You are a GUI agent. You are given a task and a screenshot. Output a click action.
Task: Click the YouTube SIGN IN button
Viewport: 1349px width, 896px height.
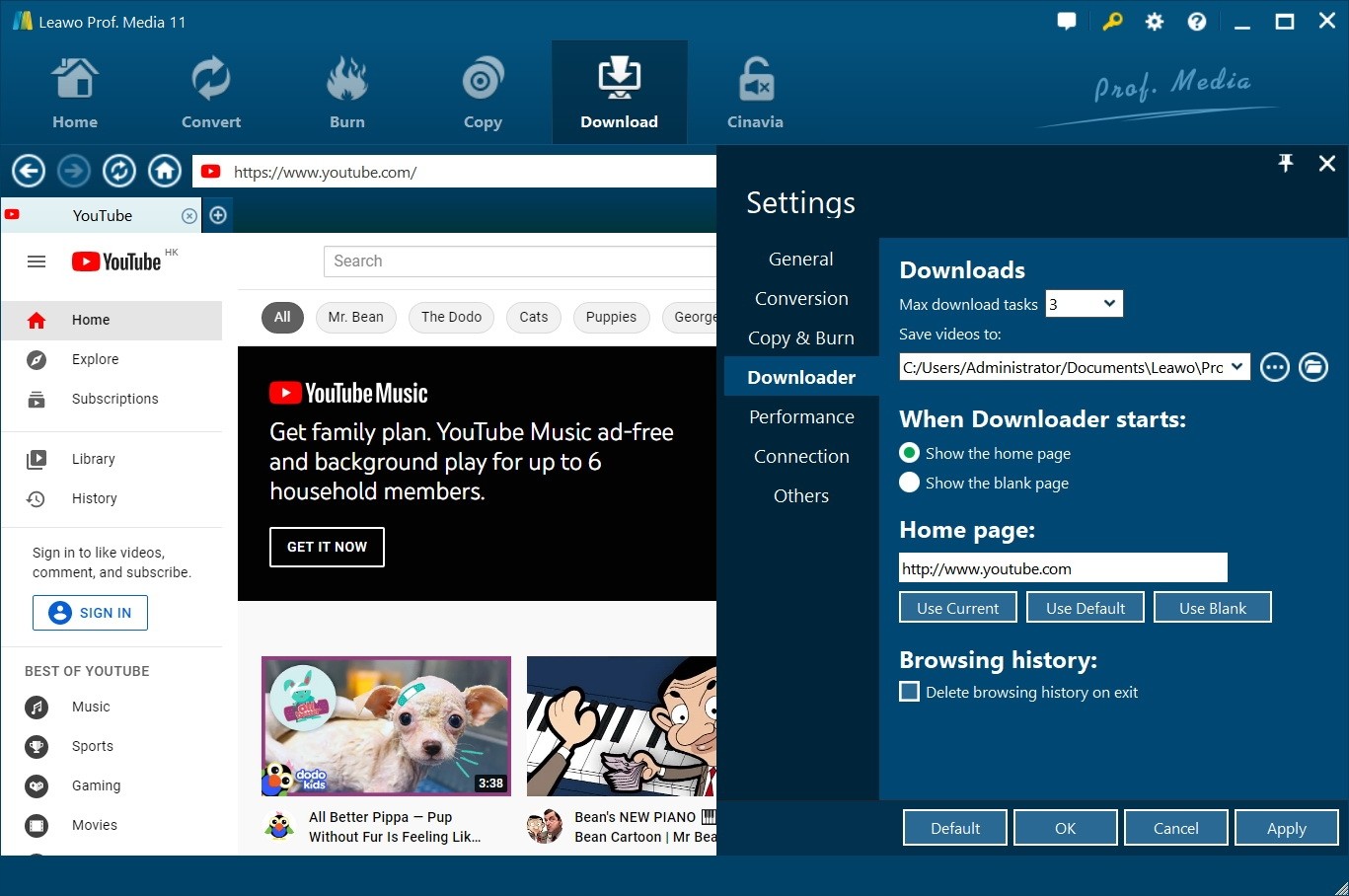point(90,613)
